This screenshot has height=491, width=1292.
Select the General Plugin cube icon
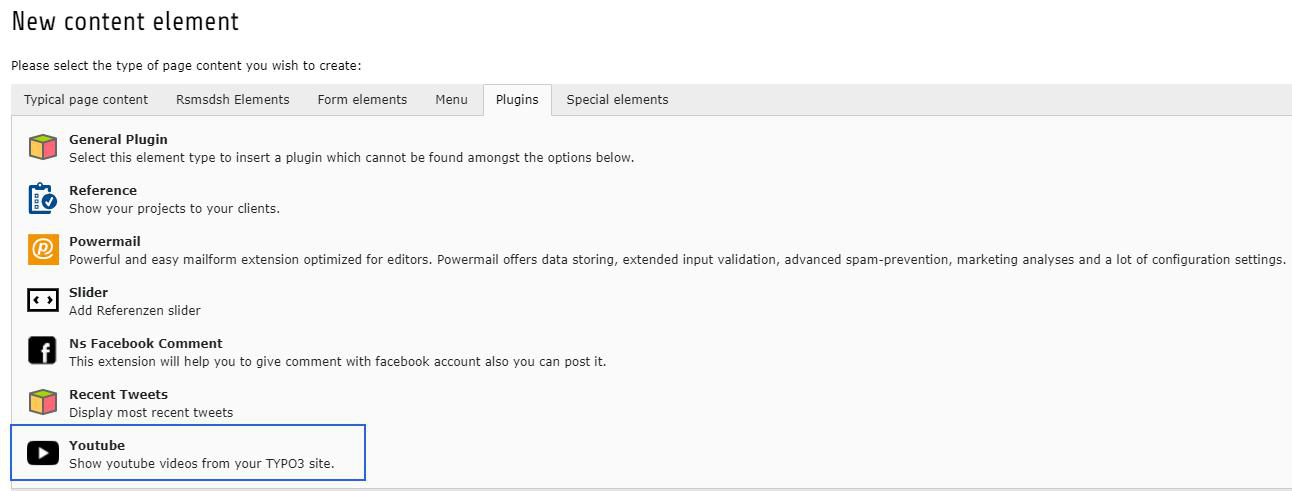pos(43,147)
